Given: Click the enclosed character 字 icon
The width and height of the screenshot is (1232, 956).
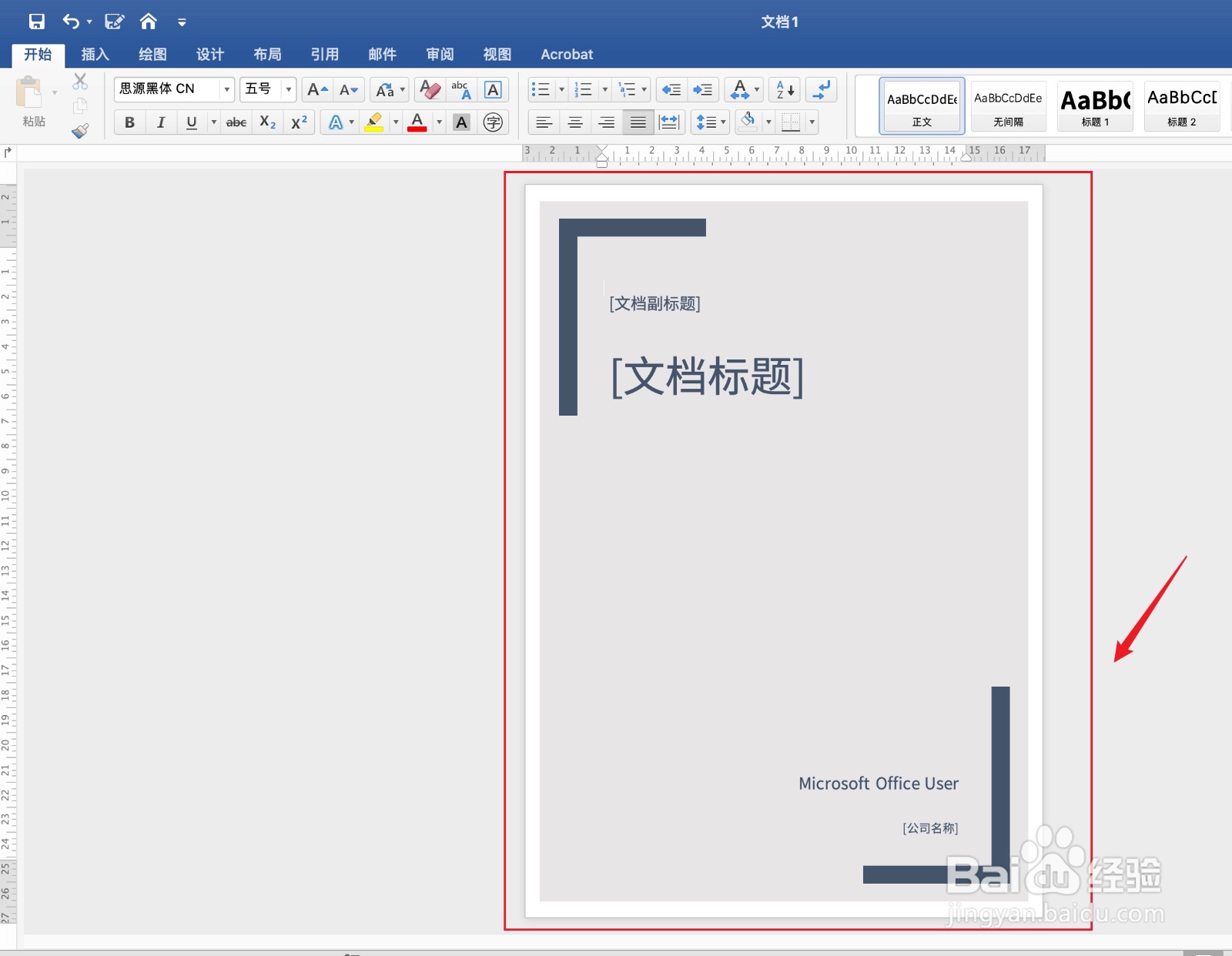Looking at the screenshot, I should (493, 122).
